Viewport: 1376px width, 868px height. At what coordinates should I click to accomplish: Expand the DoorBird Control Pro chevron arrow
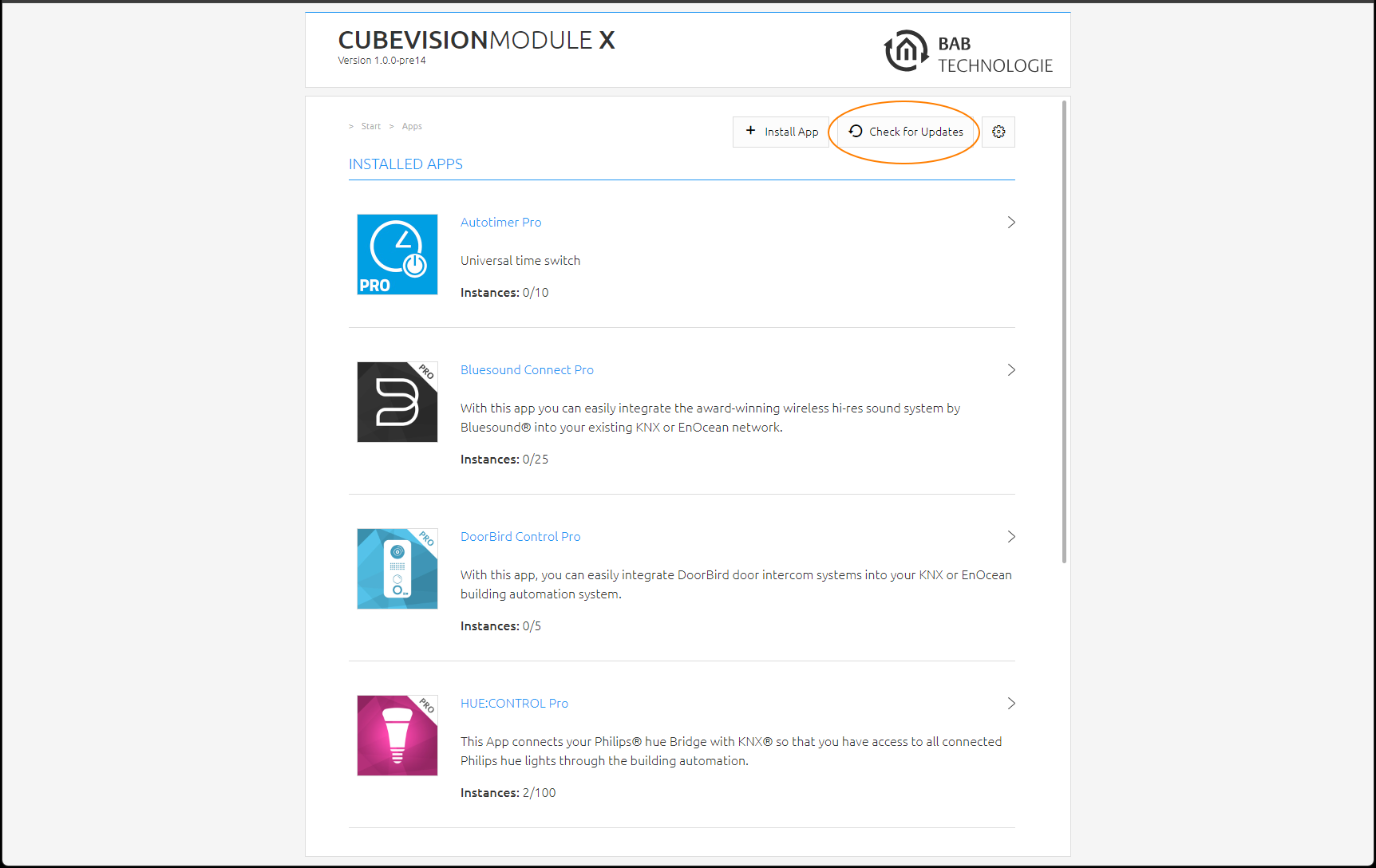(1011, 537)
